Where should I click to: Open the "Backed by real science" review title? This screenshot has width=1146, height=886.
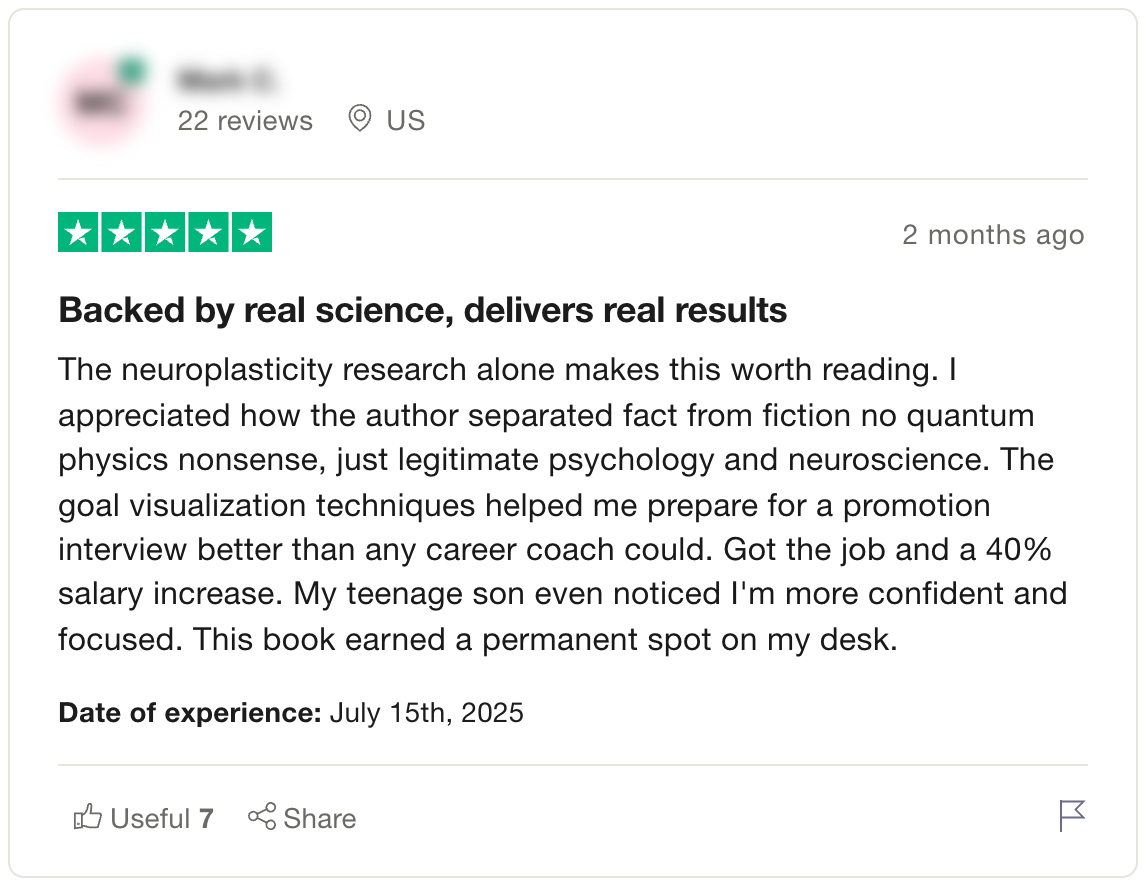[x=423, y=311]
